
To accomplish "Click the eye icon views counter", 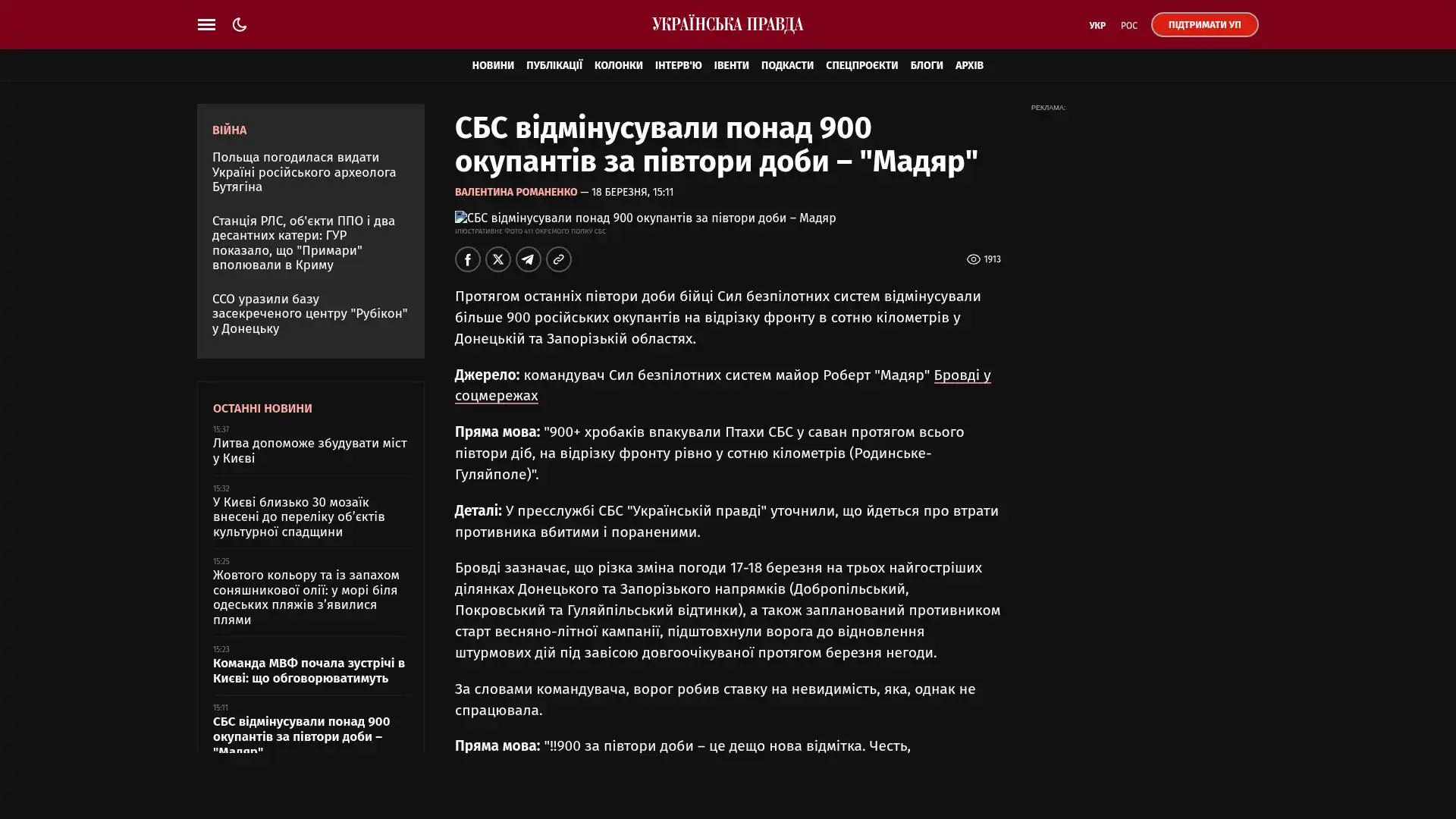I will [x=974, y=259].
